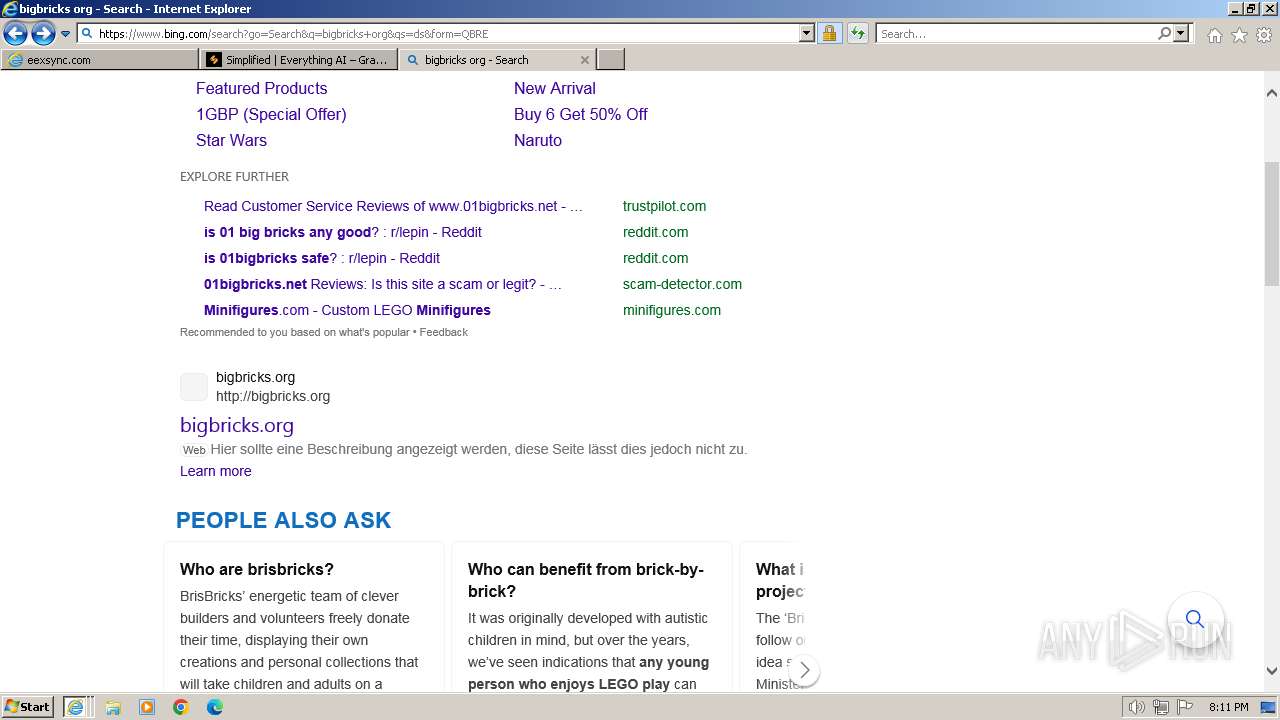Click the Action Center flag tray icon
Image resolution: width=1280 pixels, height=720 pixels.
pyautogui.click(x=1185, y=707)
